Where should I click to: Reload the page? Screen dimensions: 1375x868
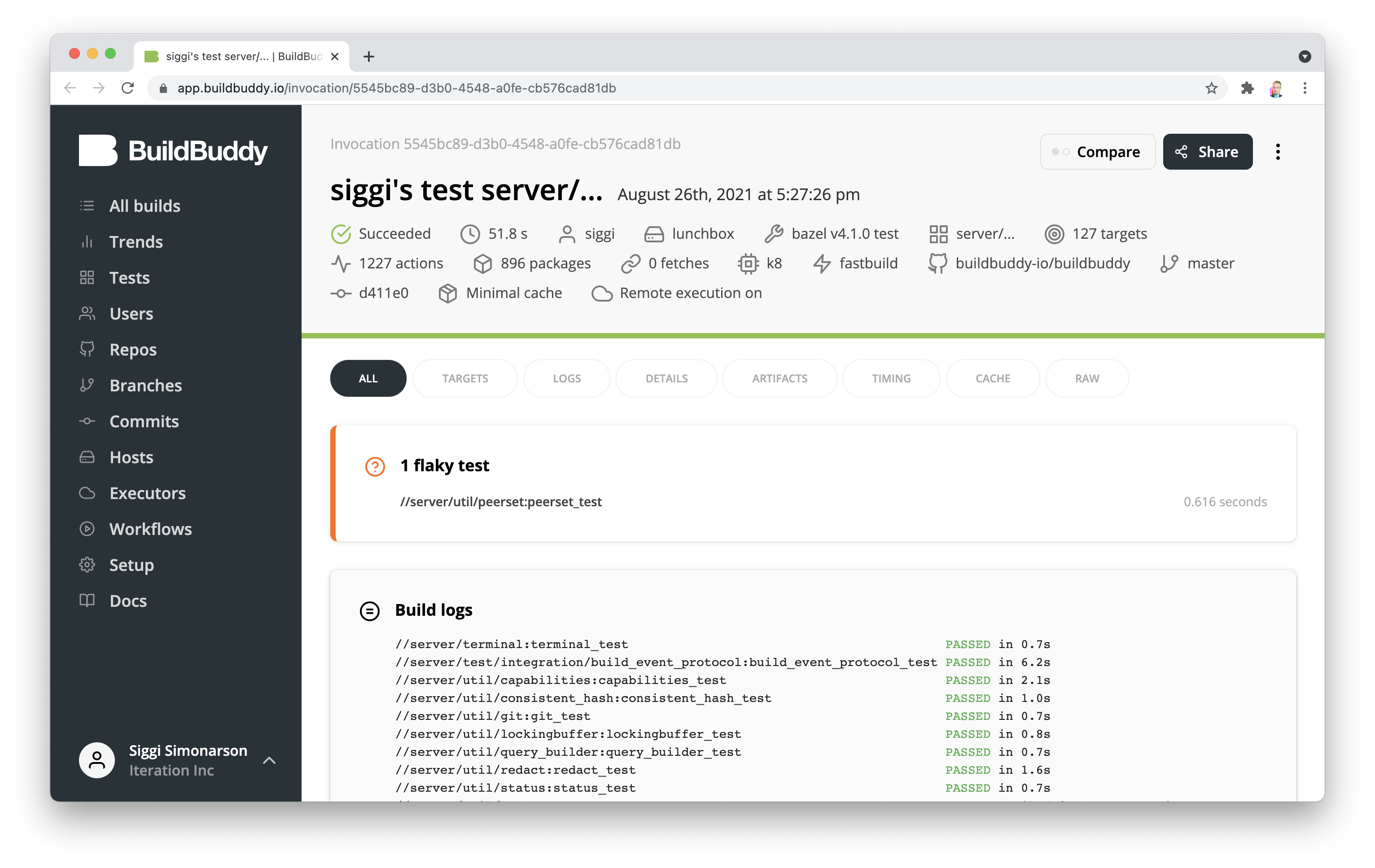pos(128,88)
